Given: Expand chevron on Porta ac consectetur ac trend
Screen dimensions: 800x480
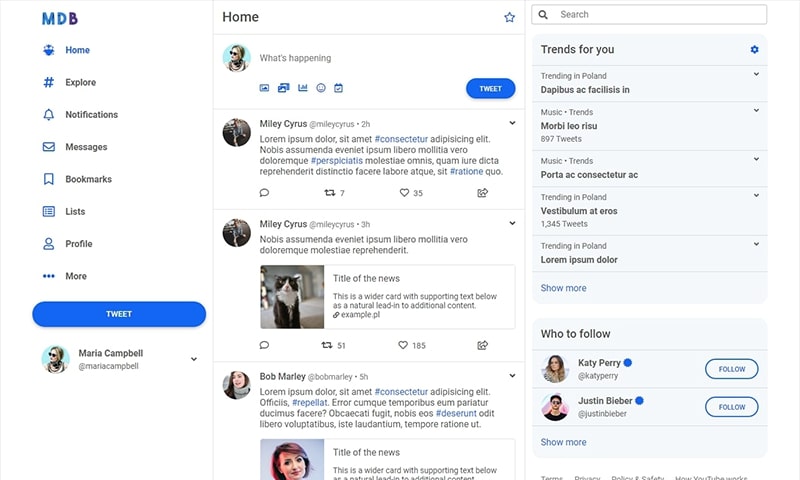Looking at the screenshot, I should (x=757, y=159).
